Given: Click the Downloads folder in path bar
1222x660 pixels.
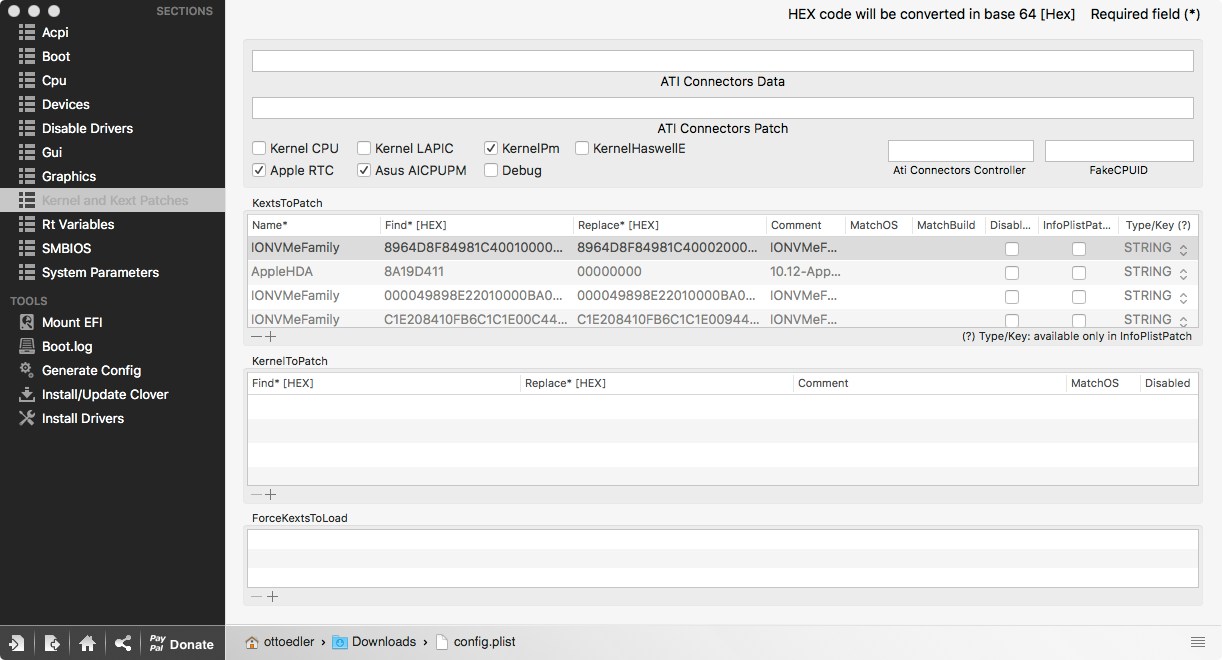Looking at the screenshot, I should (374, 642).
